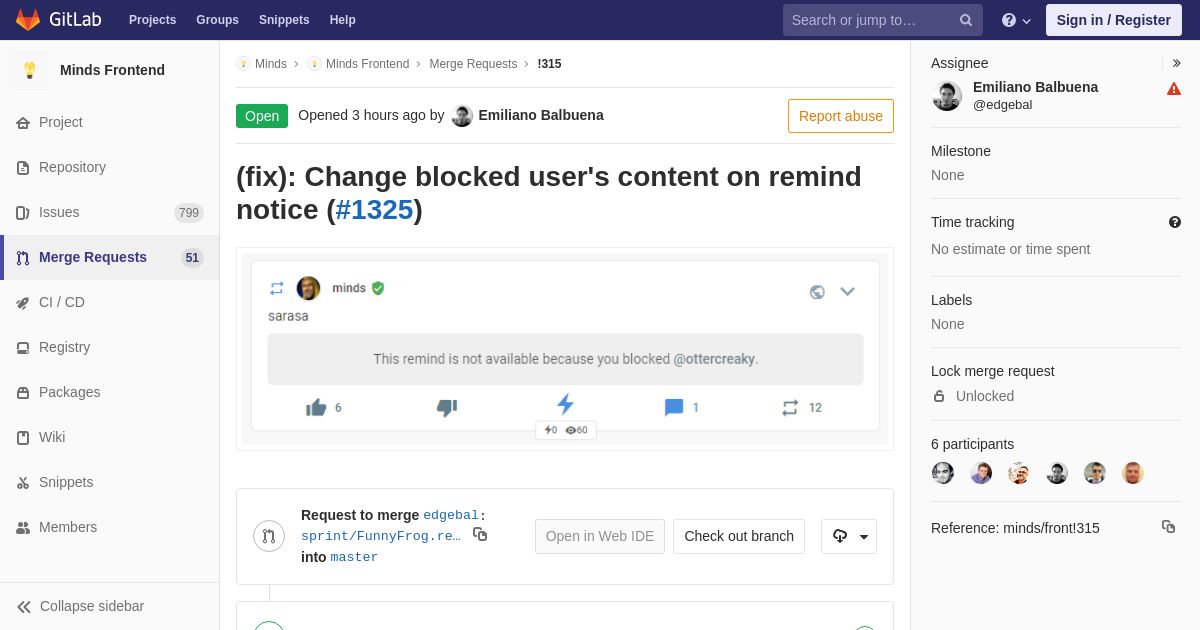The height and width of the screenshot is (630, 1200).
Task: Select Snippets in the top navigation
Action: click(284, 20)
